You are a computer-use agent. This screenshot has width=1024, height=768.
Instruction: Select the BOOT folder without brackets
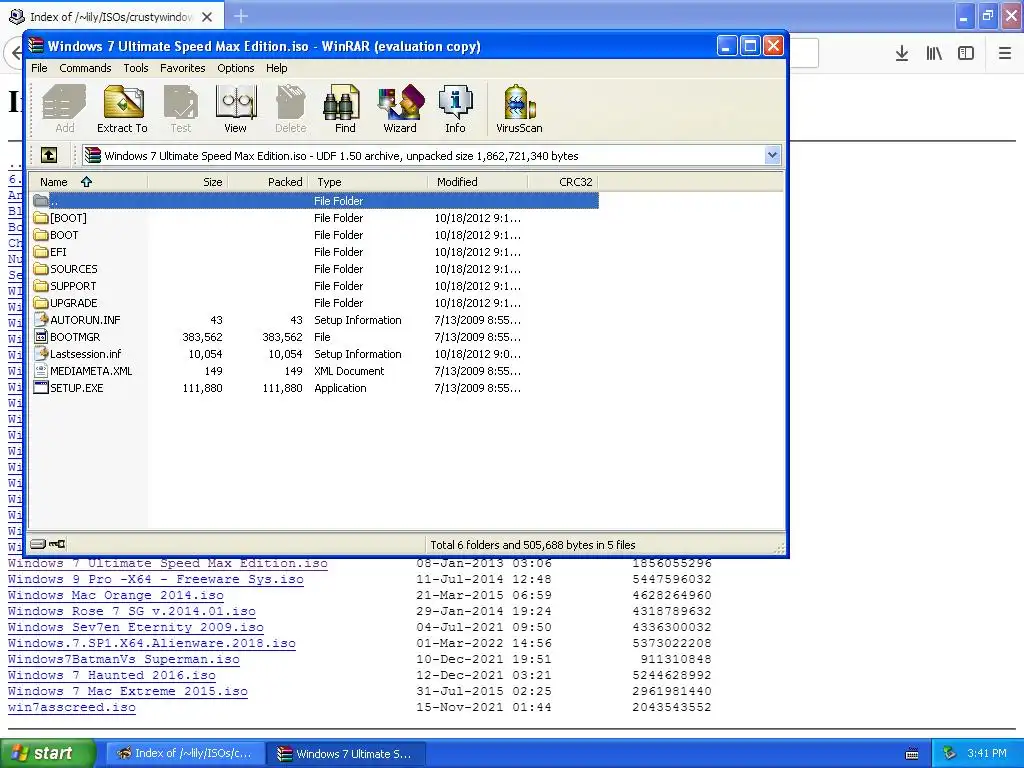tap(315, 235)
